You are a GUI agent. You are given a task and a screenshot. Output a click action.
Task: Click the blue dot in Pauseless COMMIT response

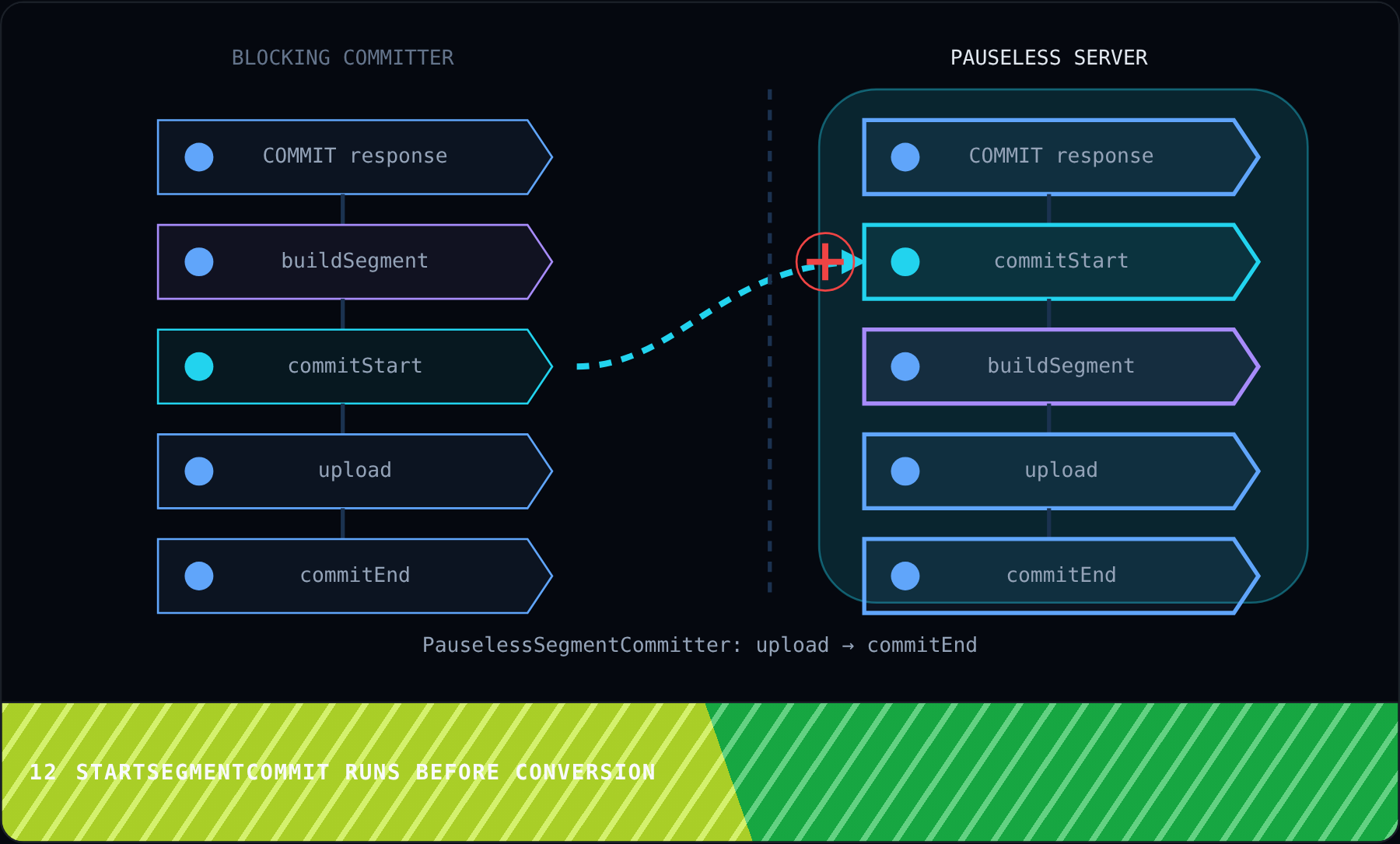pos(905,157)
